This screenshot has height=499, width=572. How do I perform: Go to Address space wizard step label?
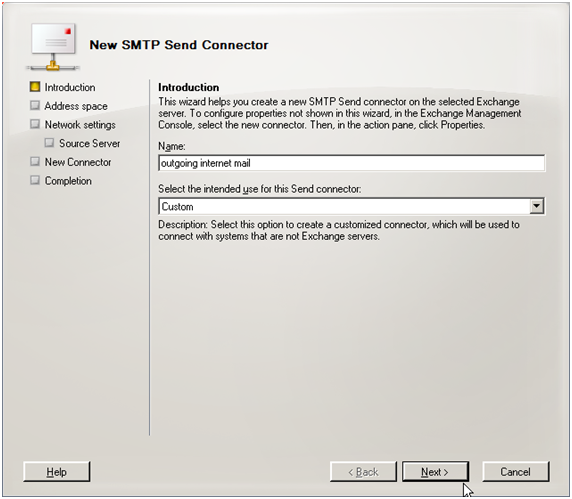(x=76, y=106)
